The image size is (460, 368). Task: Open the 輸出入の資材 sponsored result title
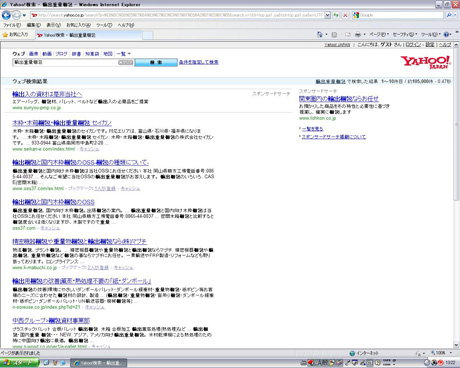[x=47, y=94]
